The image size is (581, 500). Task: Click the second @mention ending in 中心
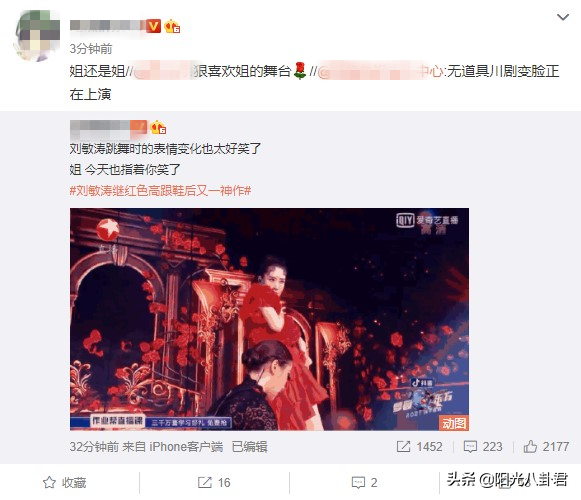coord(381,71)
